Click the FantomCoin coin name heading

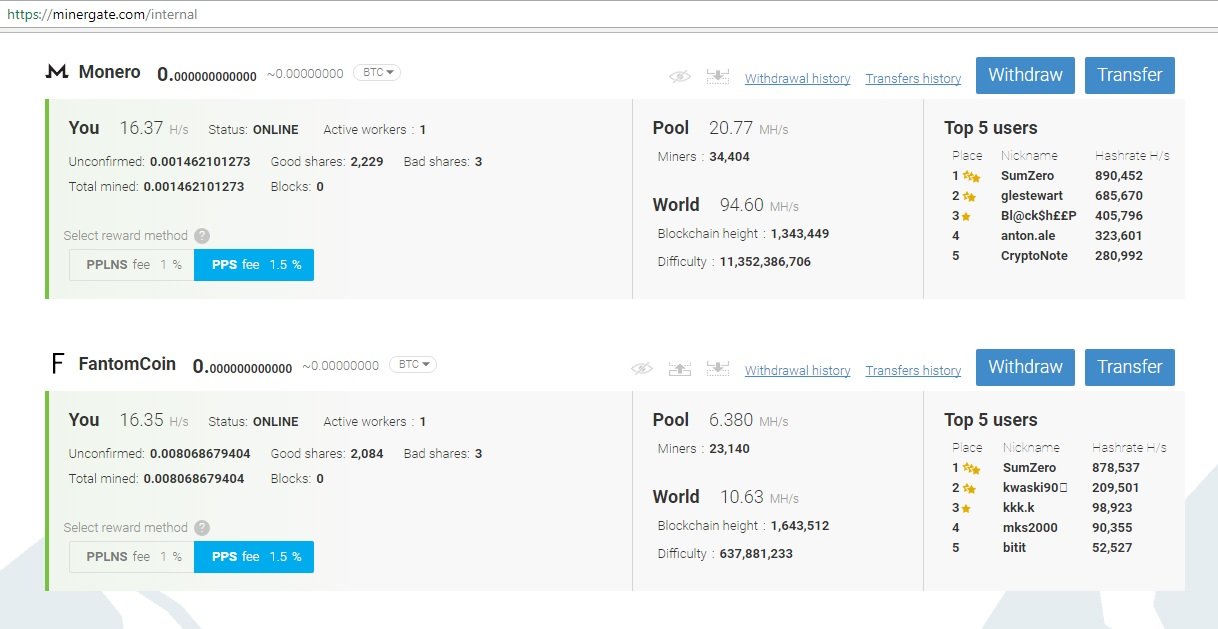tap(127, 364)
